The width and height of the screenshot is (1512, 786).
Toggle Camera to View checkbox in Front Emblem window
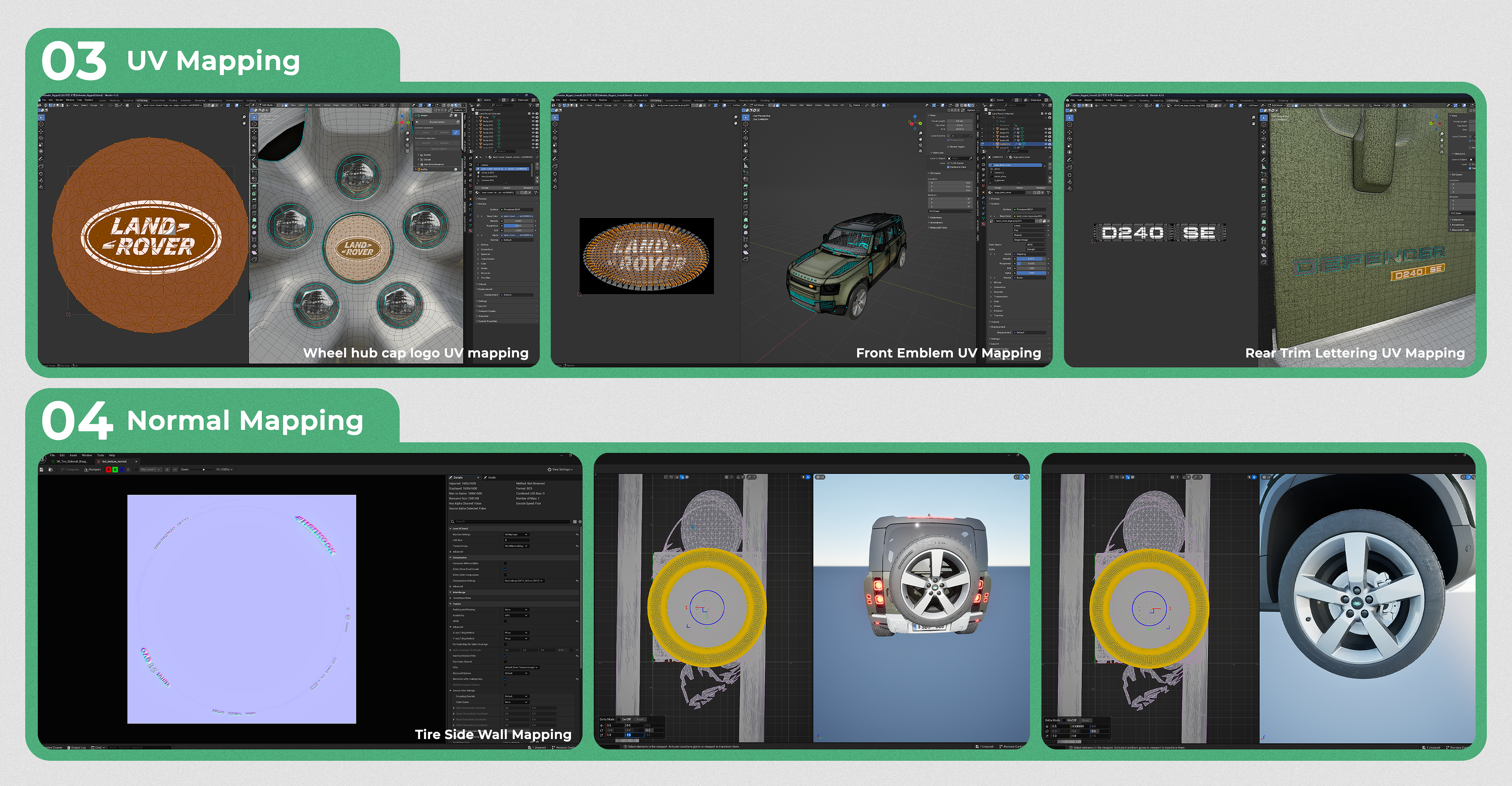click(949, 167)
